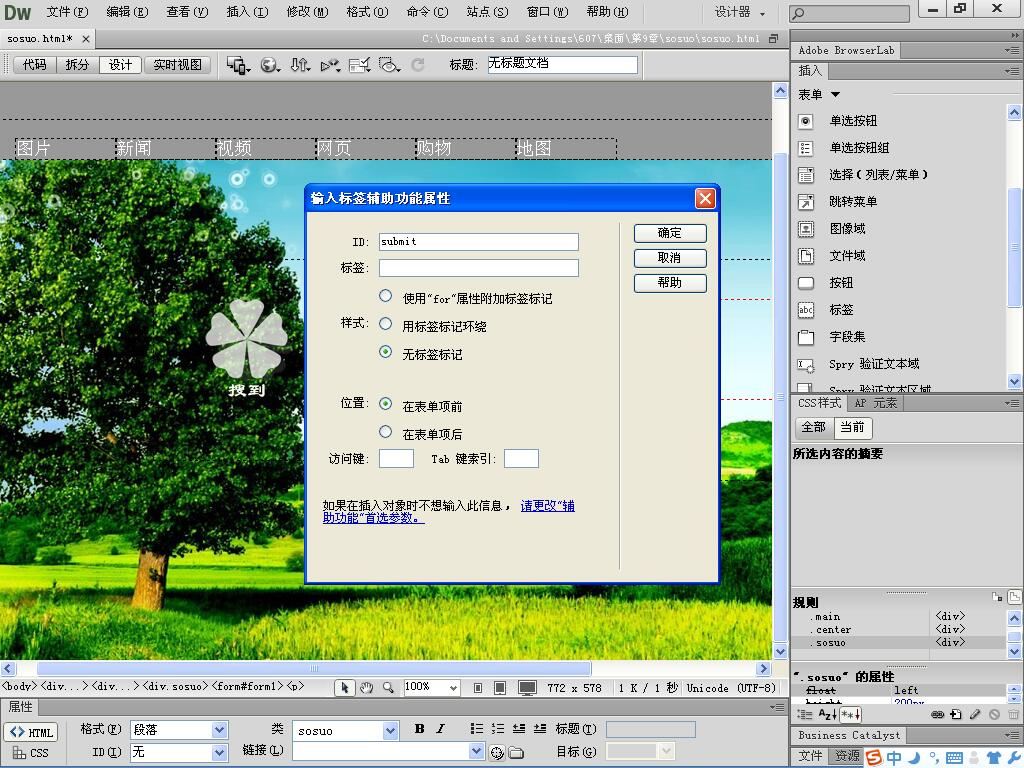Switch to the AP Elements tab
Image resolution: width=1024 pixels, height=768 pixels.
876,404
